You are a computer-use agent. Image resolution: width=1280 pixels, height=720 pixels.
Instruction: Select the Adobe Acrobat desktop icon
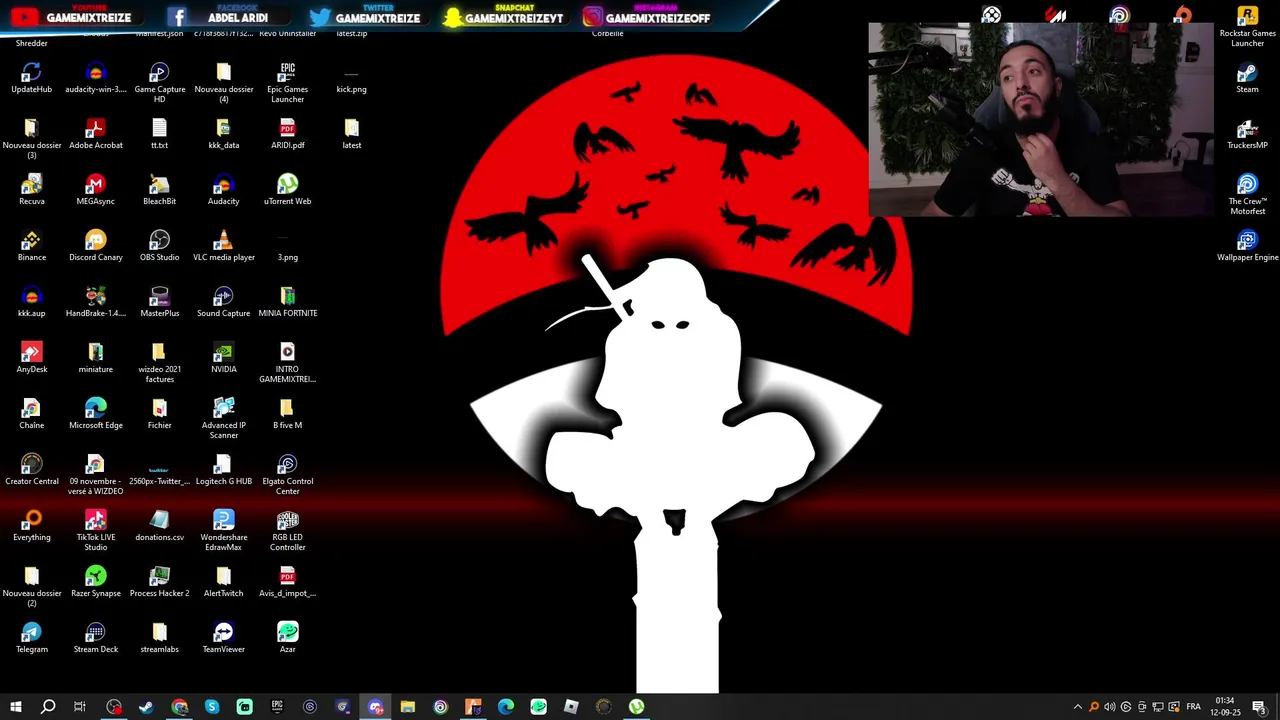(x=95, y=134)
